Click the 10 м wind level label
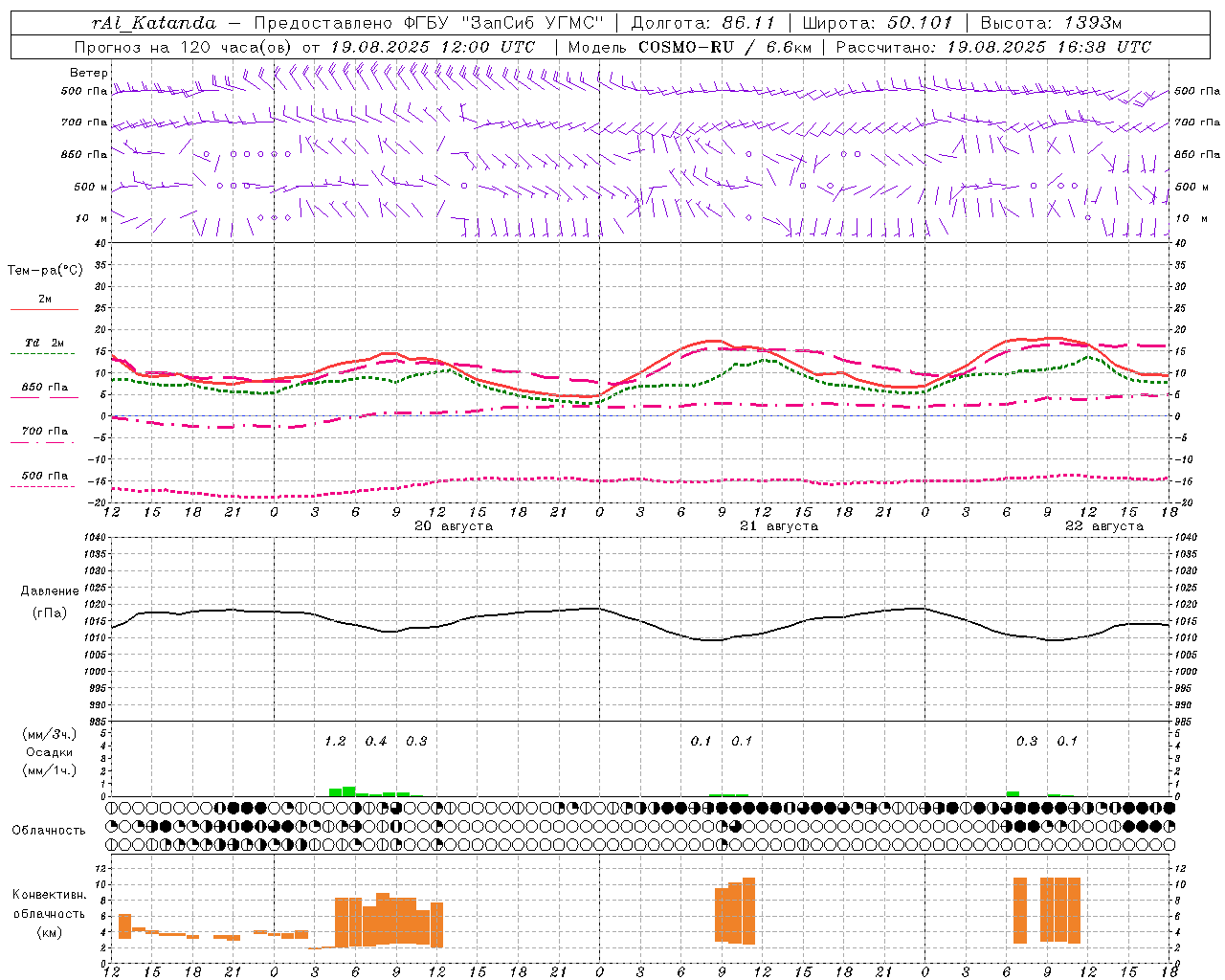This screenshot has height=980, width=1225. click(x=92, y=218)
